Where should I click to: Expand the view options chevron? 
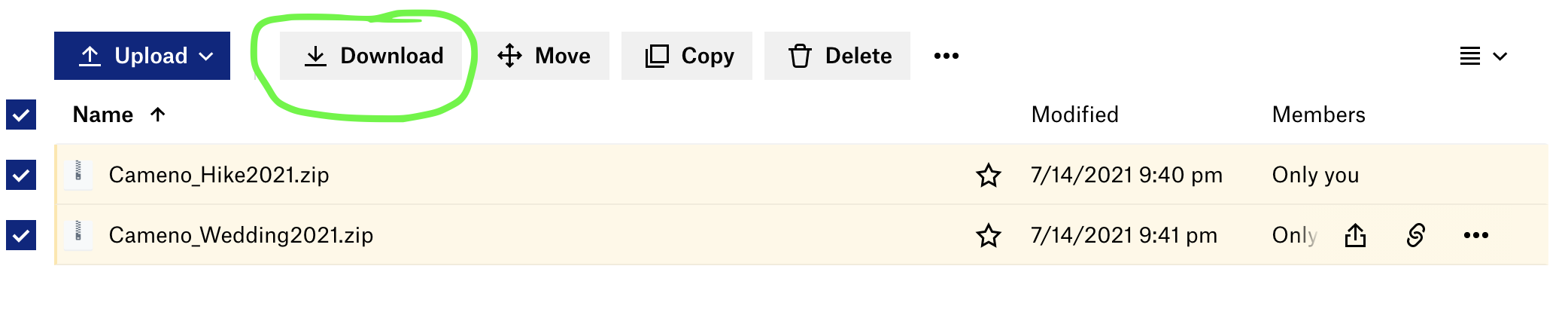[1500, 57]
